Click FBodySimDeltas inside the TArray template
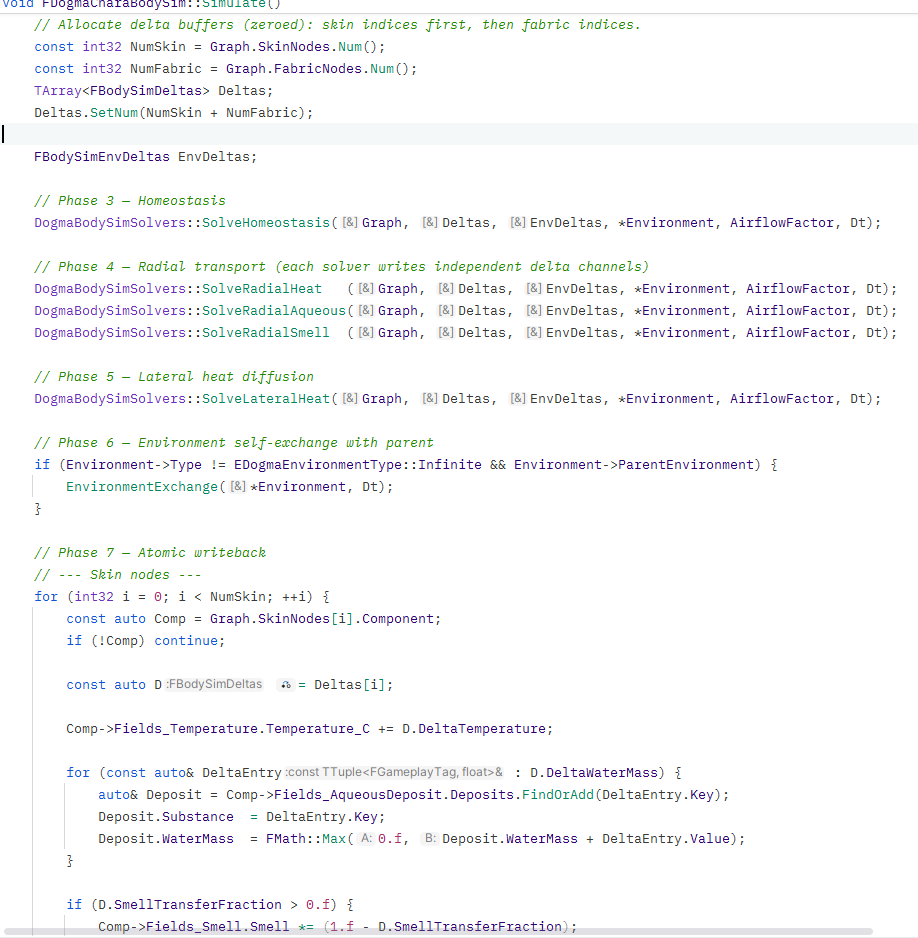The height and width of the screenshot is (938, 918). pyautogui.click(x=146, y=90)
